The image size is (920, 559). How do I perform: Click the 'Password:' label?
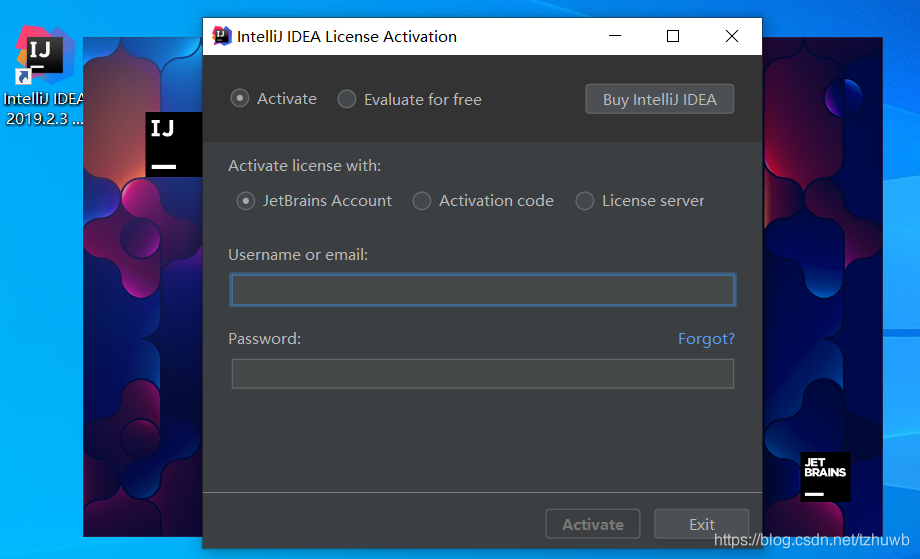(x=264, y=339)
